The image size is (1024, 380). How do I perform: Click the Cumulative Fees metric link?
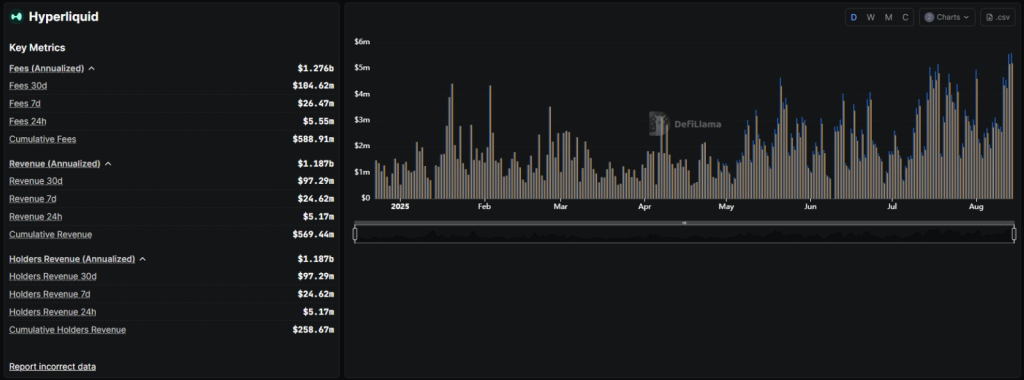pyautogui.click(x=42, y=139)
